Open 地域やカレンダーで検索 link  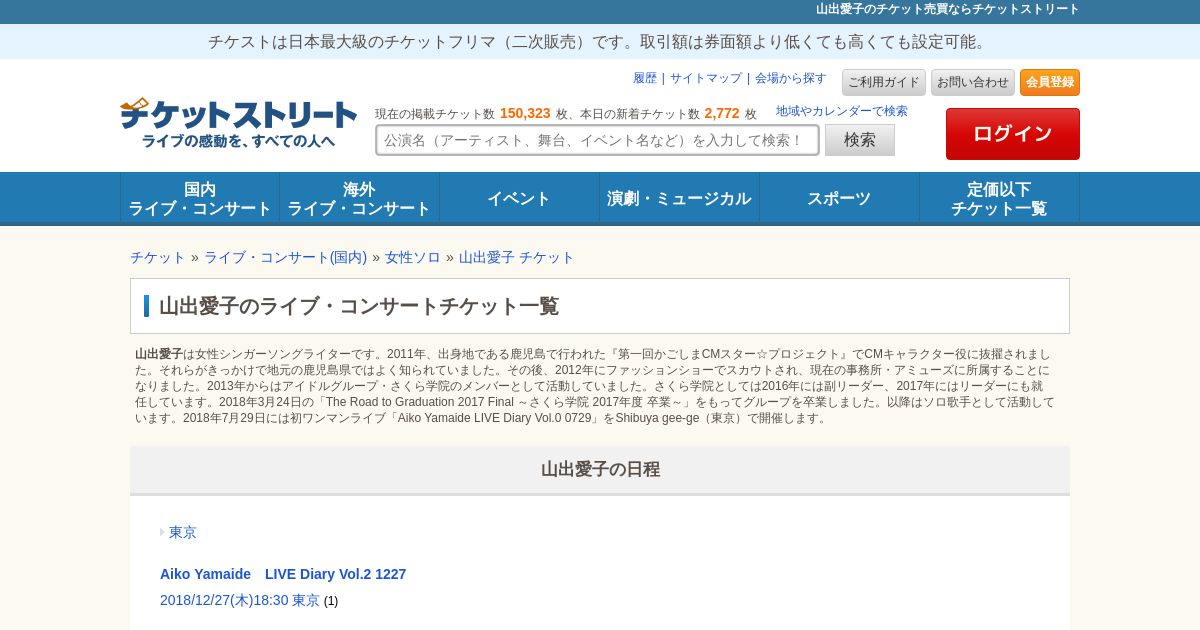point(842,111)
